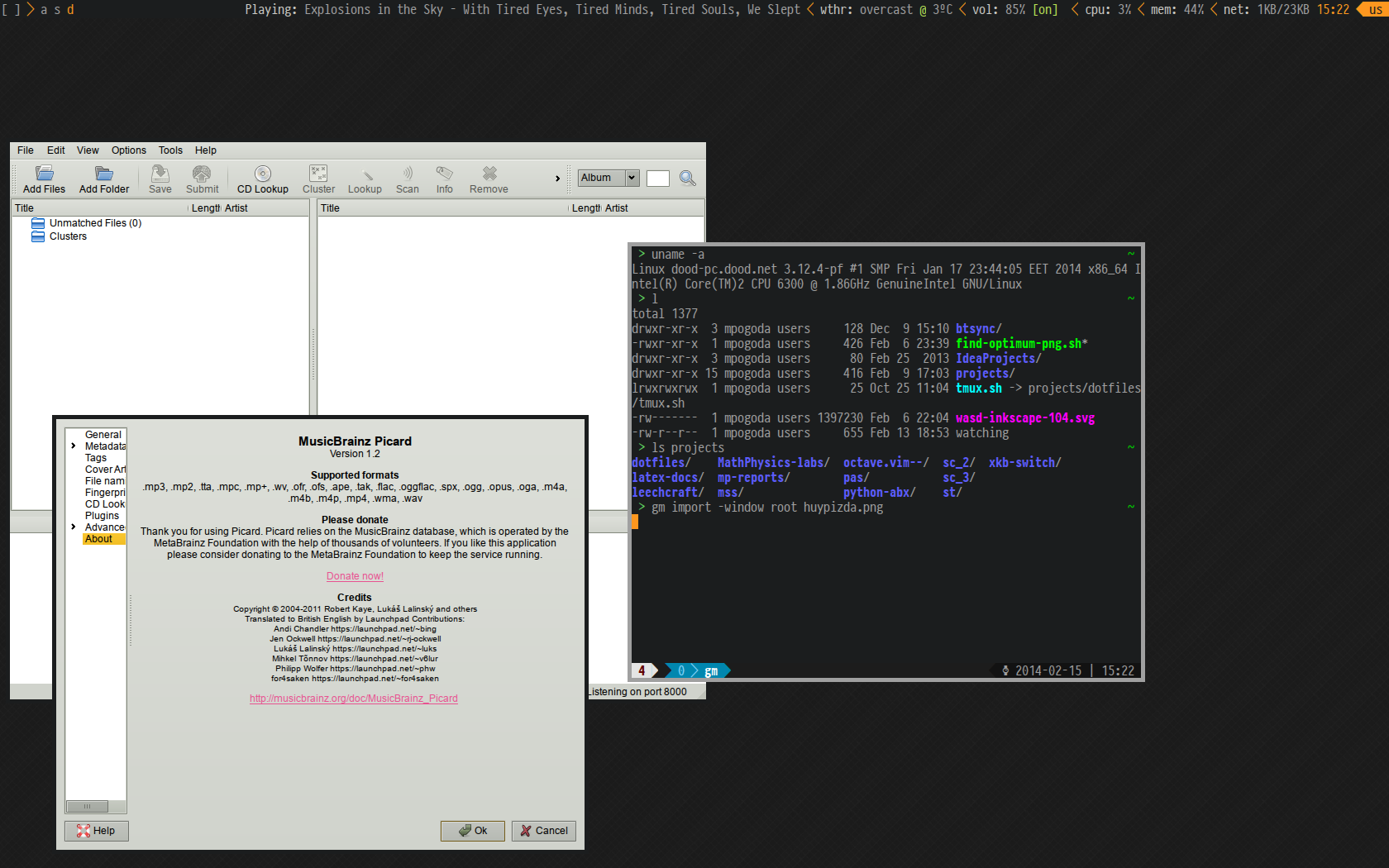Screen dimensions: 1389x868
Task: Click the us keyboard layout indicator
Action: 1375,10
